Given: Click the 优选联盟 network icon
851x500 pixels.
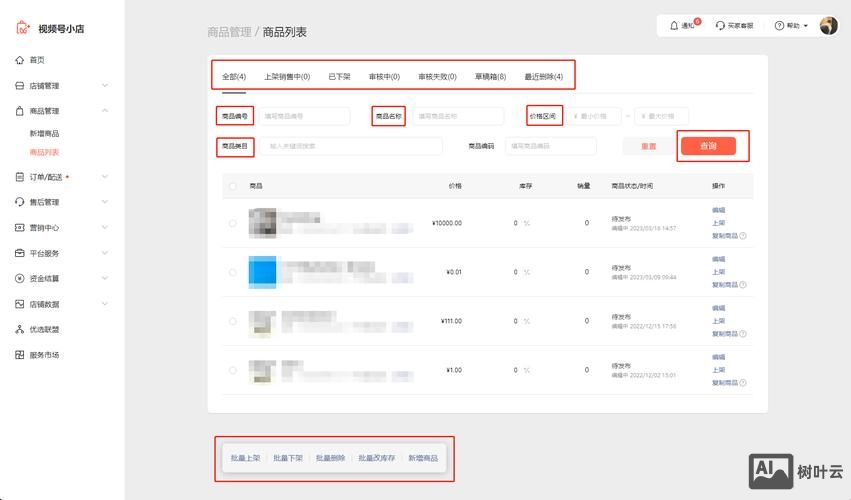Looking at the screenshot, I should tap(20, 330).
